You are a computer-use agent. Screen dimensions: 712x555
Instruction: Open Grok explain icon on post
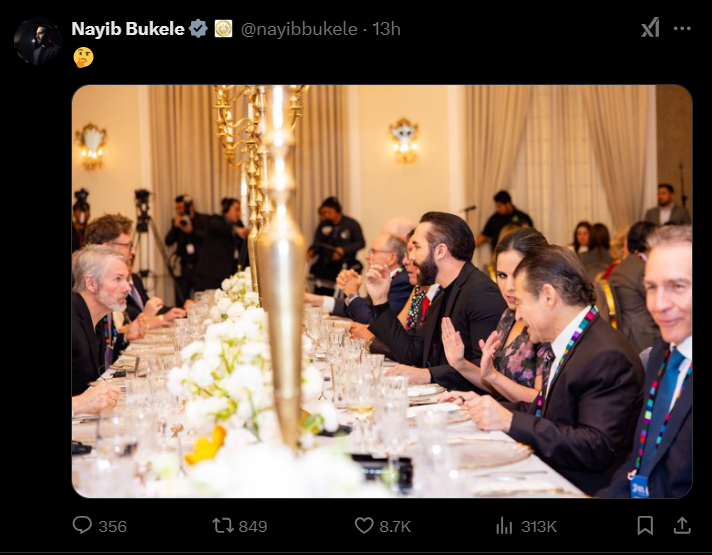pyautogui.click(x=650, y=28)
